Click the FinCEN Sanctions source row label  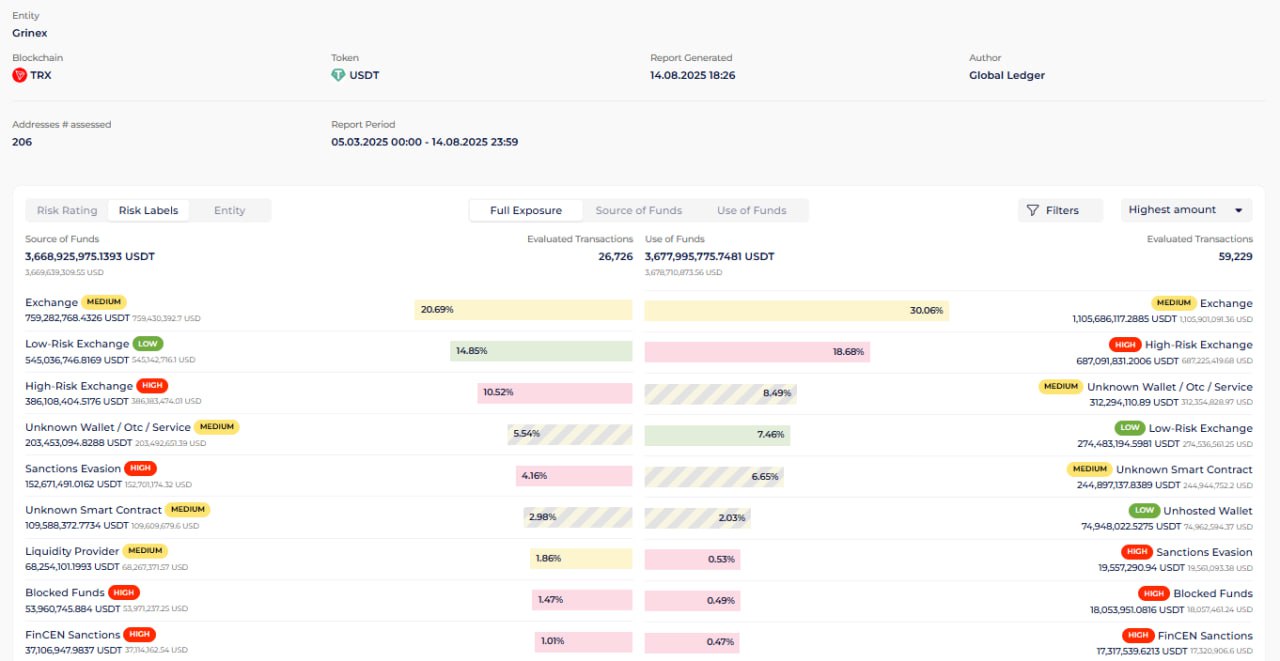[72, 635]
